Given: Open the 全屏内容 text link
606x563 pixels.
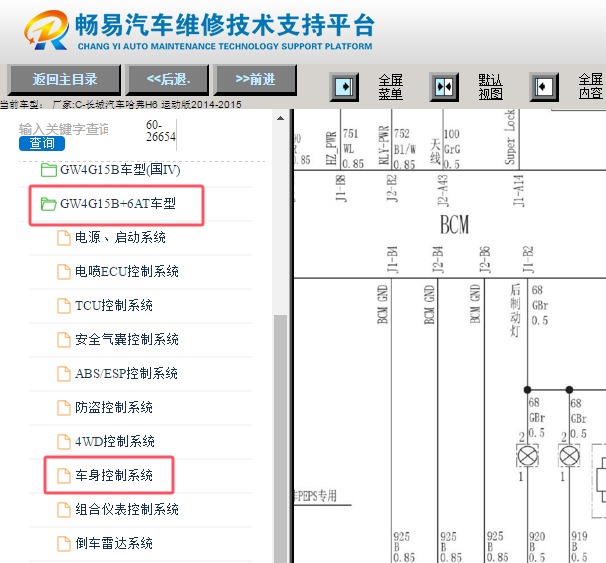Looking at the screenshot, I should point(591,87).
